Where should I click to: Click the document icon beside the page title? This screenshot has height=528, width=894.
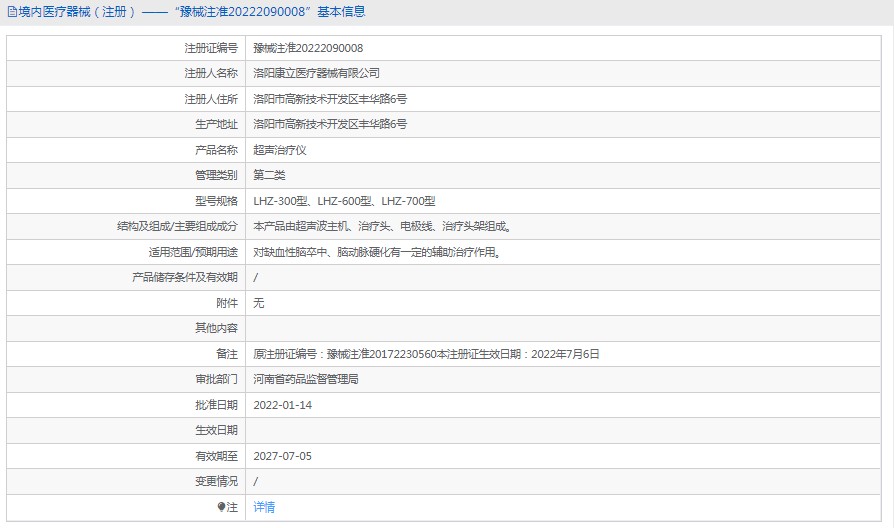click(11, 12)
